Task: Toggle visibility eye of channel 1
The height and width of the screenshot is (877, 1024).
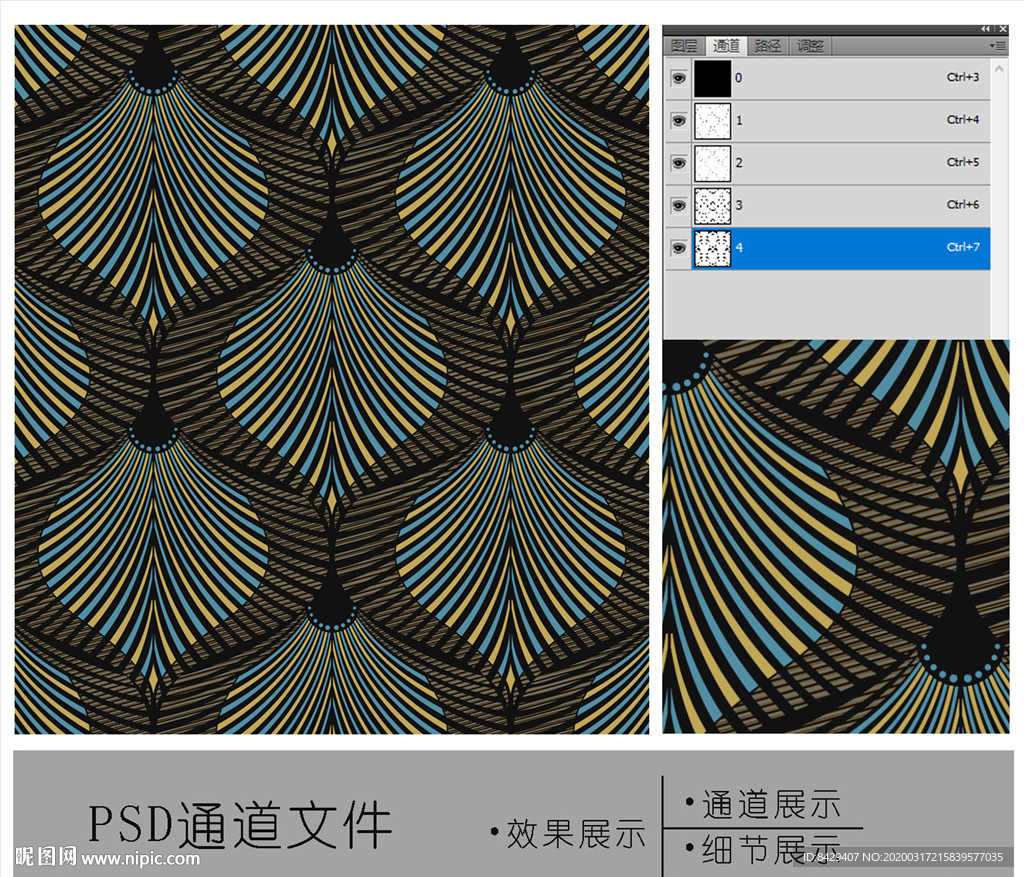Action: pyautogui.click(x=679, y=121)
